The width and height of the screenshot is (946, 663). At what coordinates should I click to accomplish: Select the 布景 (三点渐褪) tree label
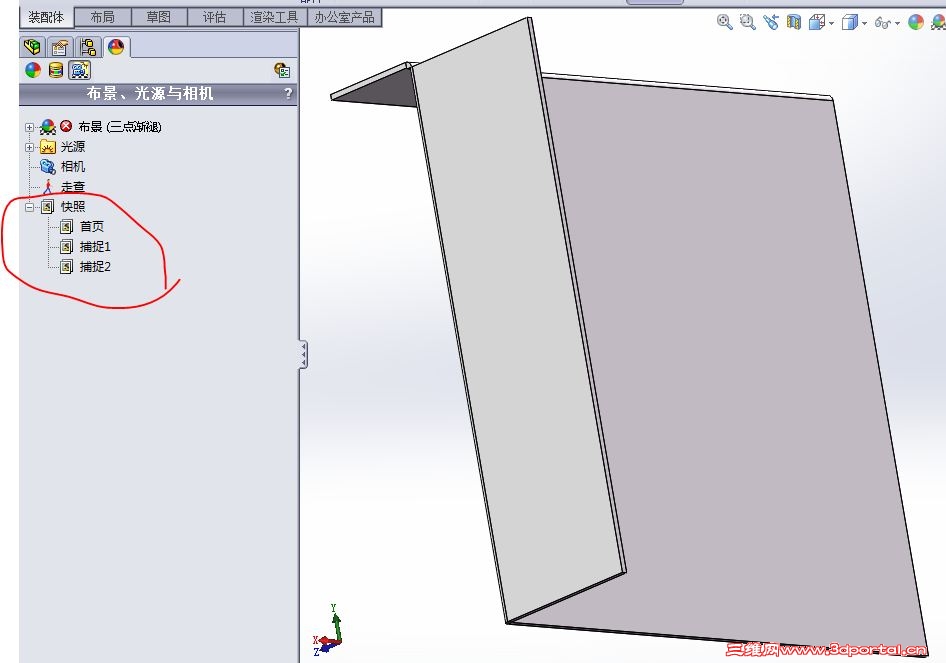pos(120,127)
